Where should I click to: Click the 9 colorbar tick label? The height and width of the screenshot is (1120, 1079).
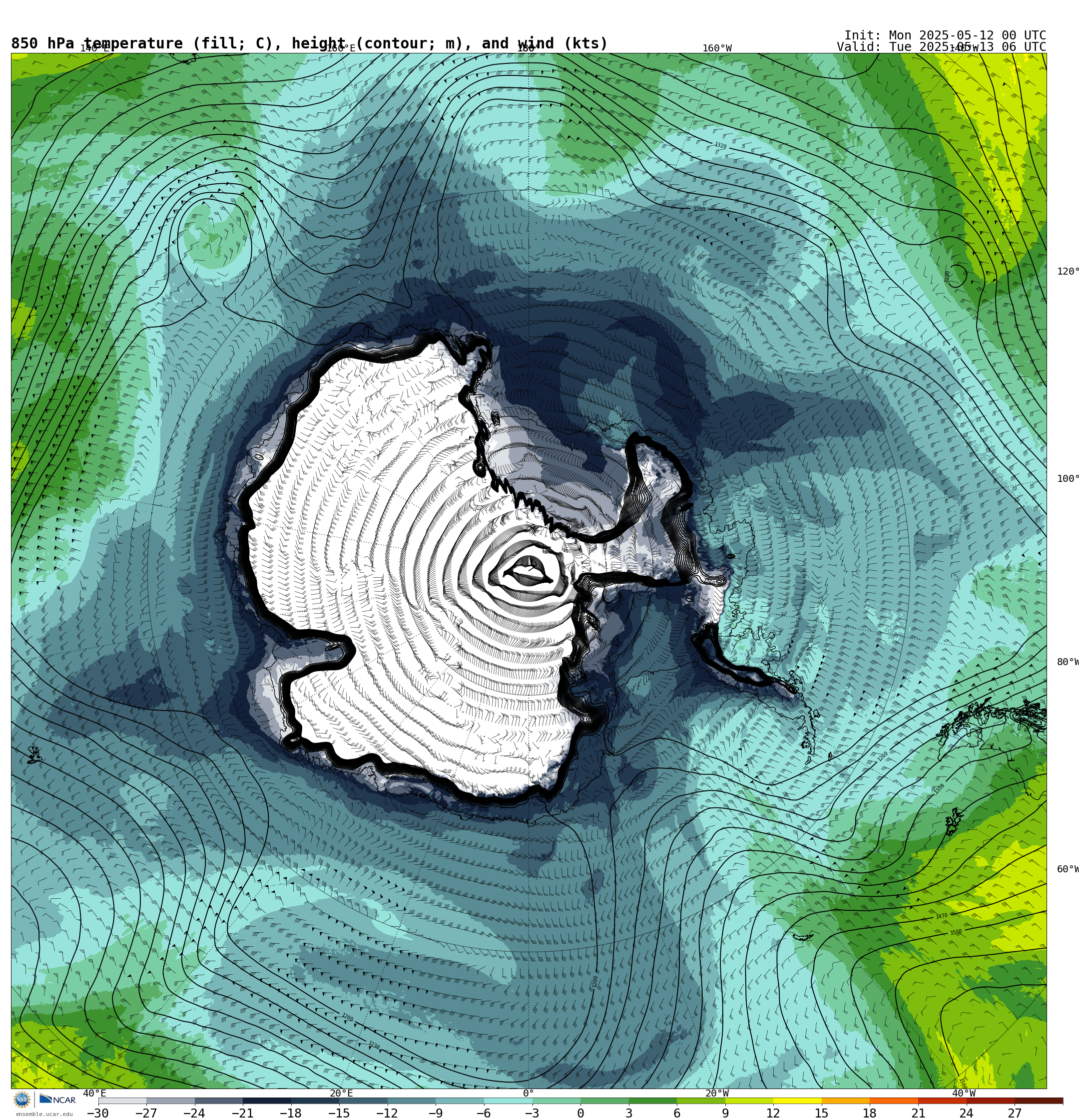[725, 1113]
